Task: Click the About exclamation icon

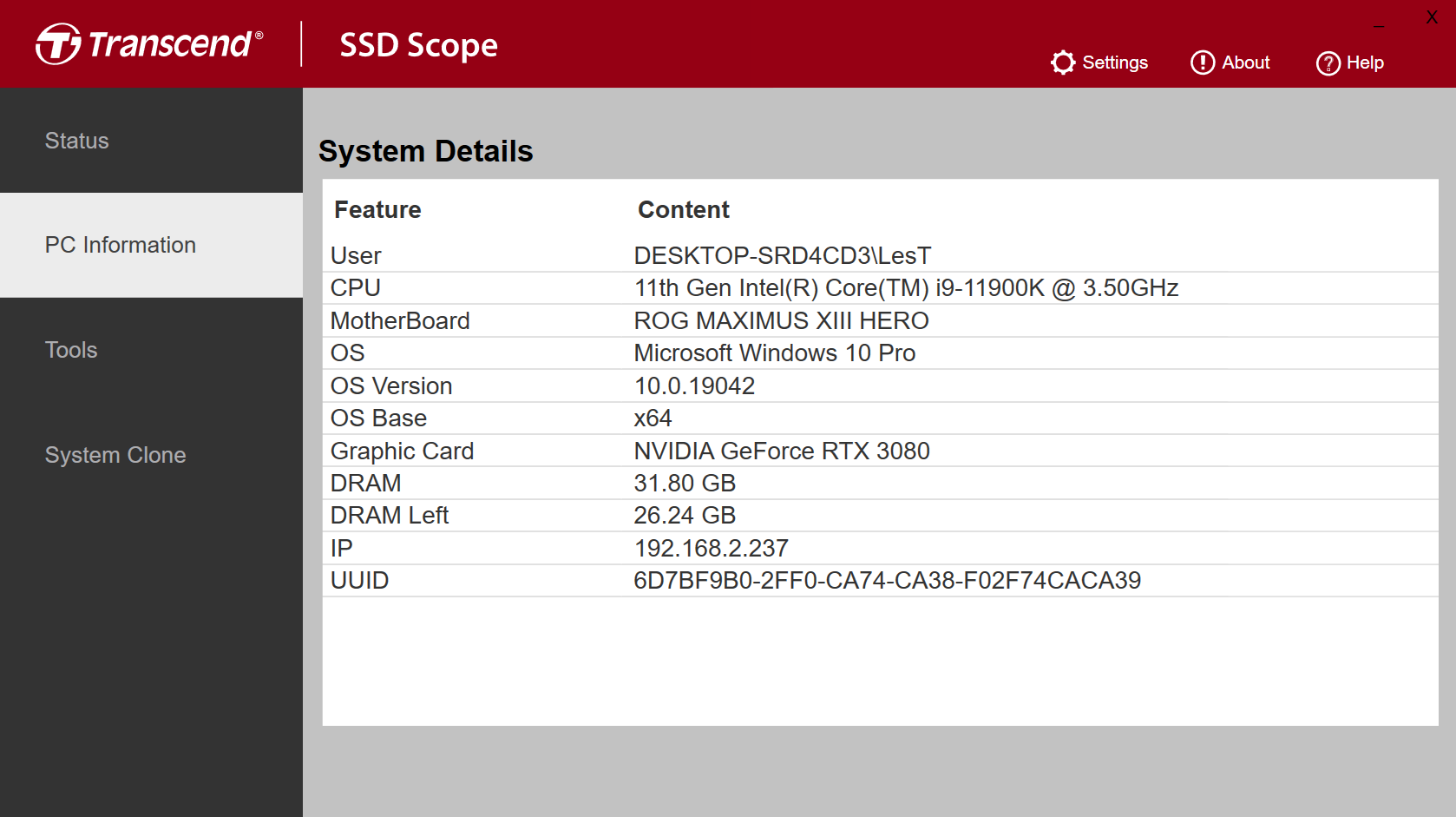Action: tap(1202, 63)
